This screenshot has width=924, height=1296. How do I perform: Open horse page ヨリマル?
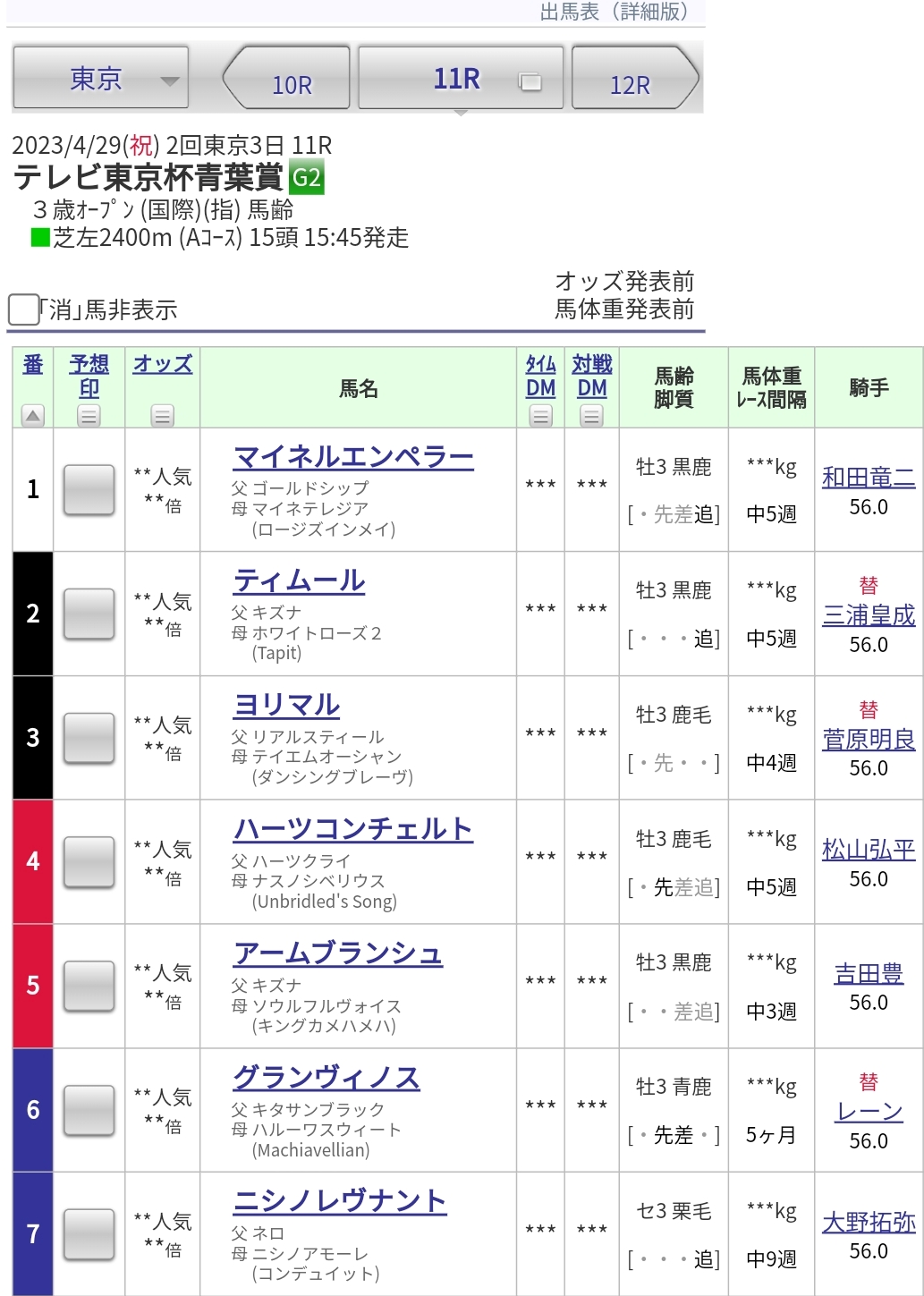pyautogui.click(x=286, y=706)
